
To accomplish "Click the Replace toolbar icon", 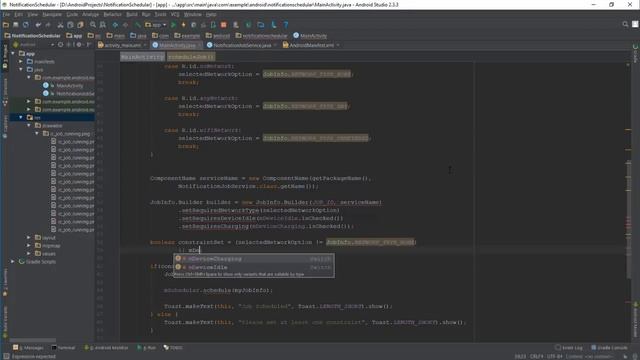I will click(x=103, y=25).
